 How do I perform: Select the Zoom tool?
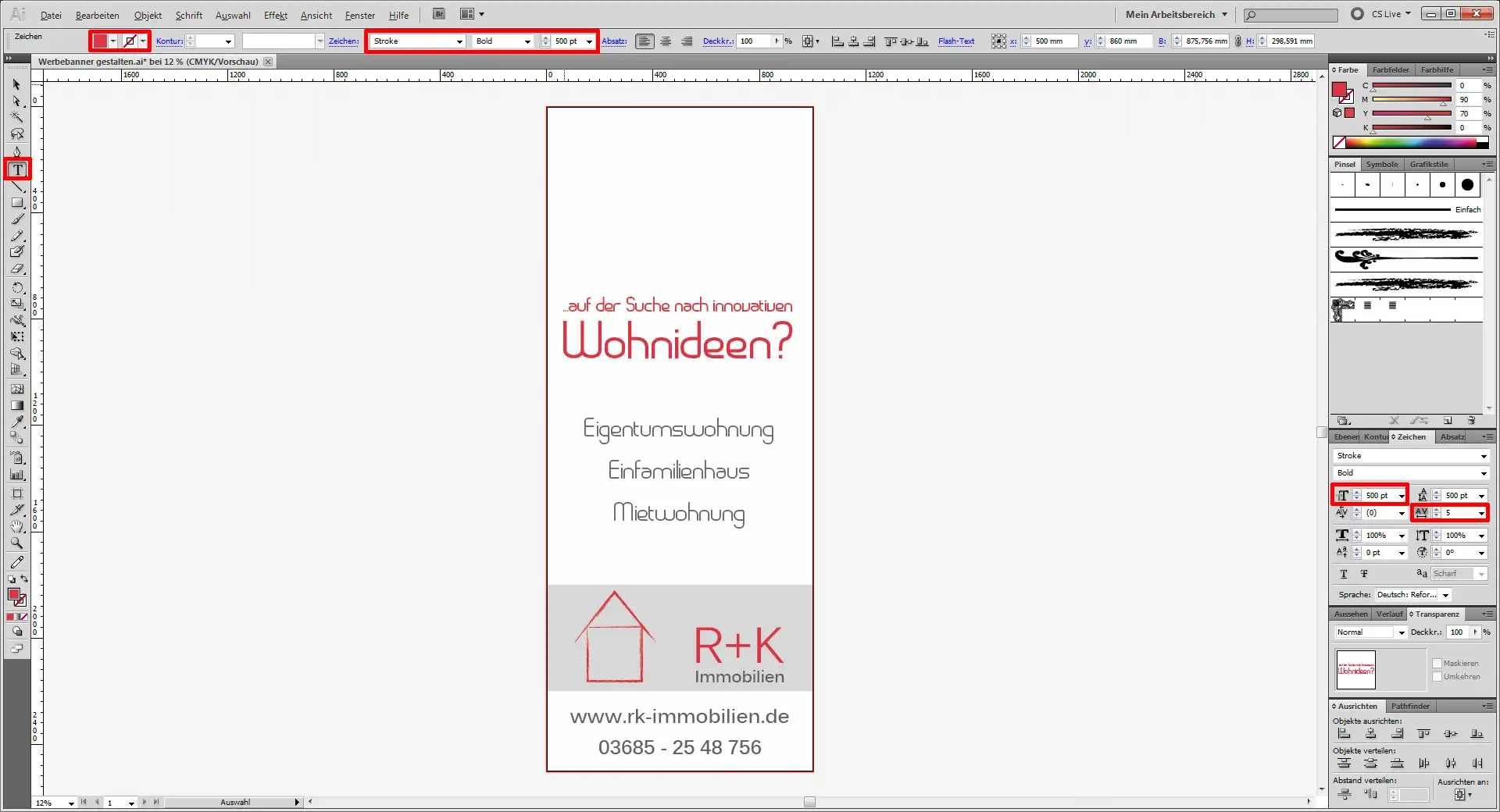(17, 542)
